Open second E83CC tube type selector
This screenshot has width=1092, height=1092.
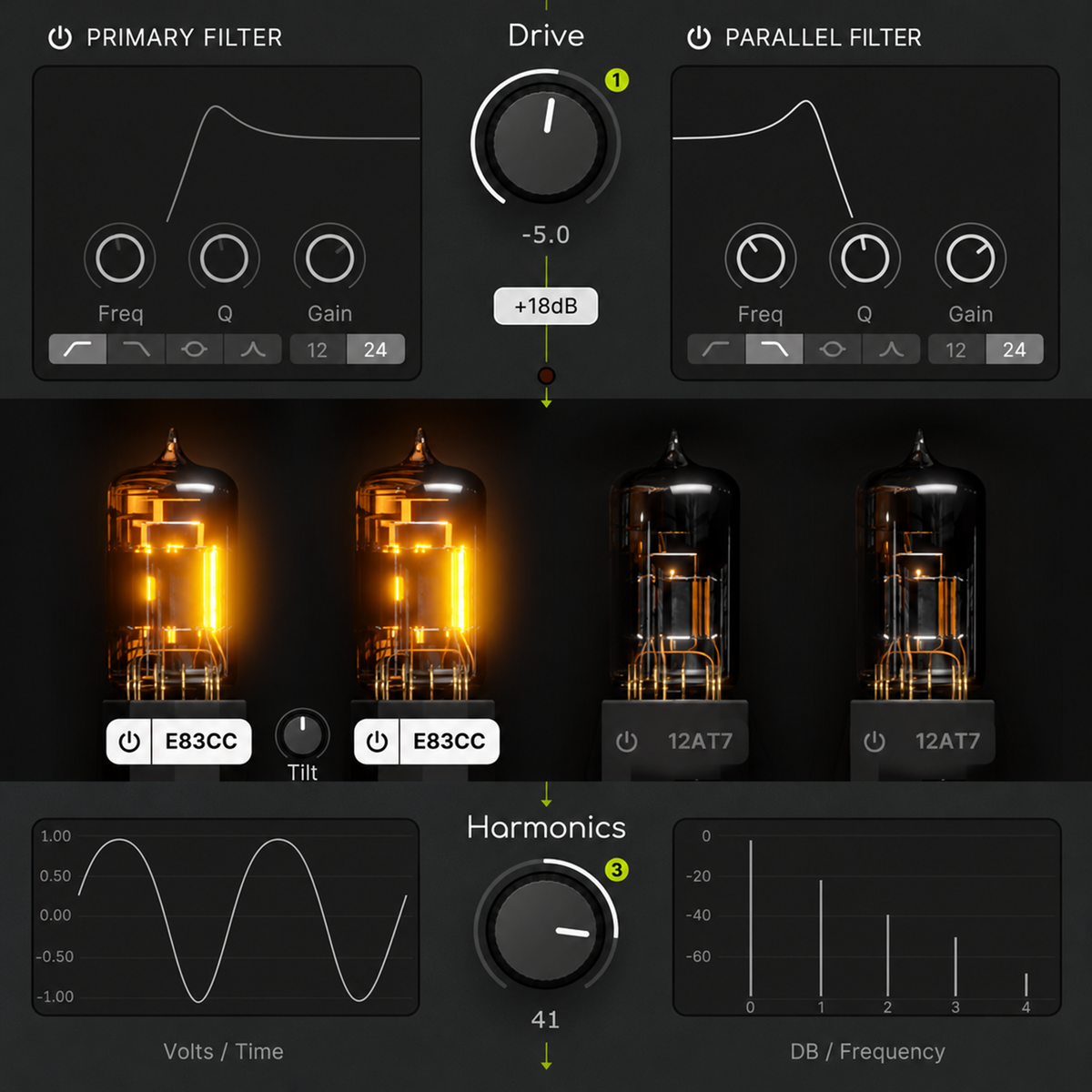point(450,742)
